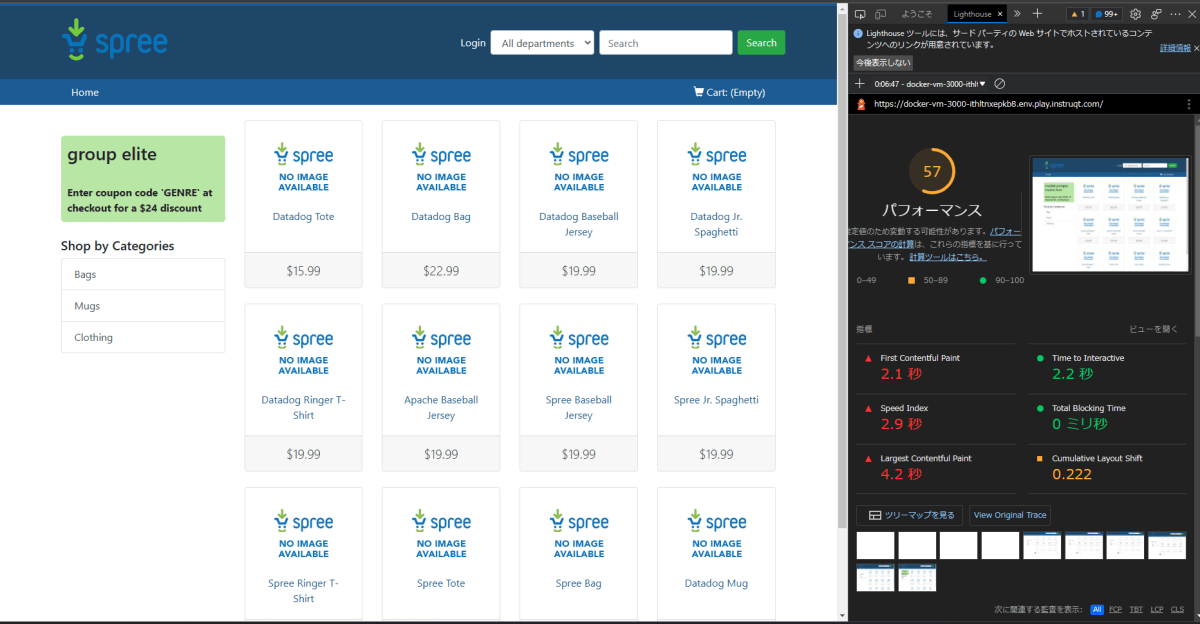Viewport: 1200px width, 624px height.
Task: Open DevTools customize three-dot menu
Action: click(x=1176, y=14)
